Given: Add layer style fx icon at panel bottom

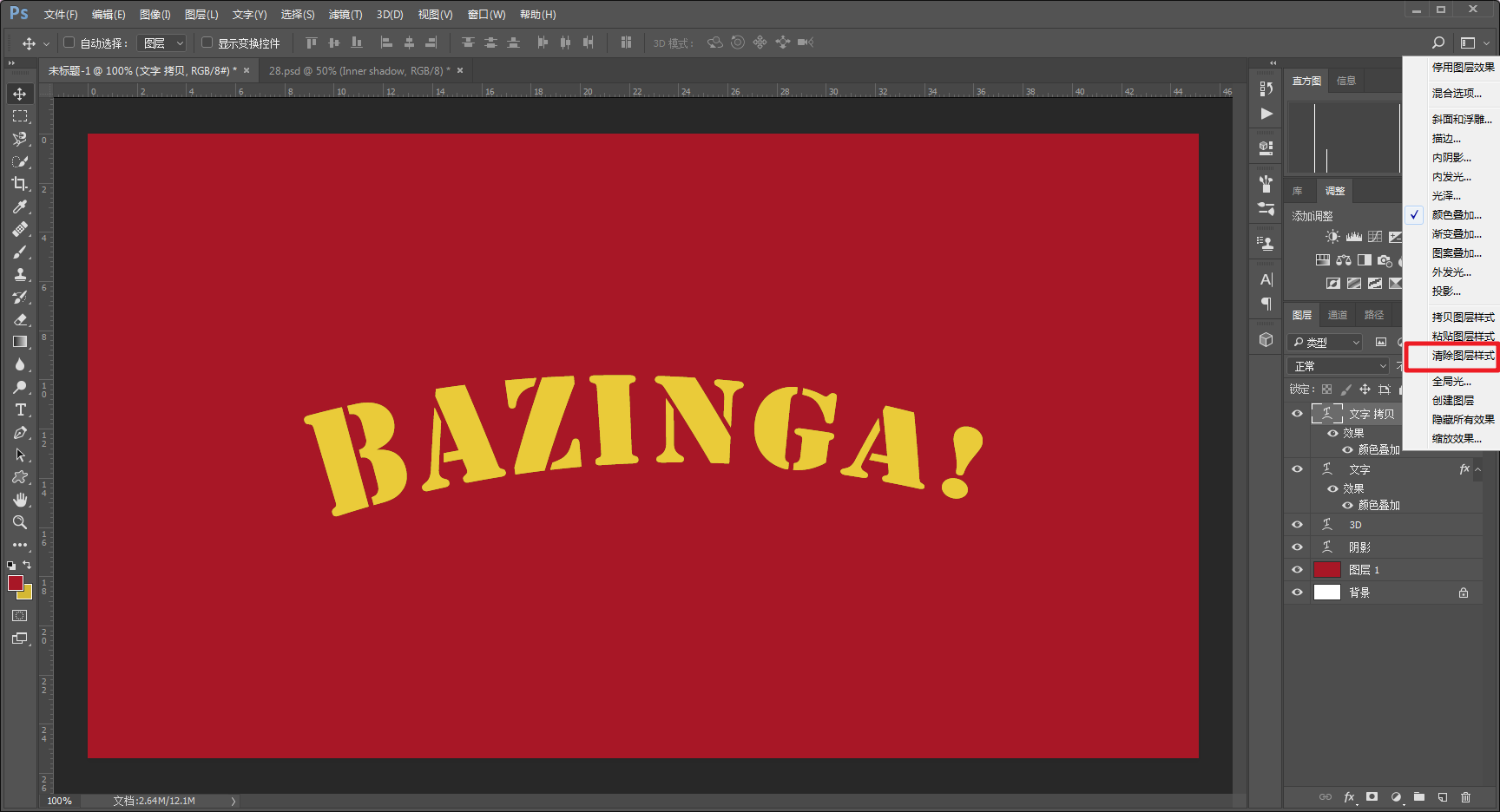Looking at the screenshot, I should point(1349,796).
